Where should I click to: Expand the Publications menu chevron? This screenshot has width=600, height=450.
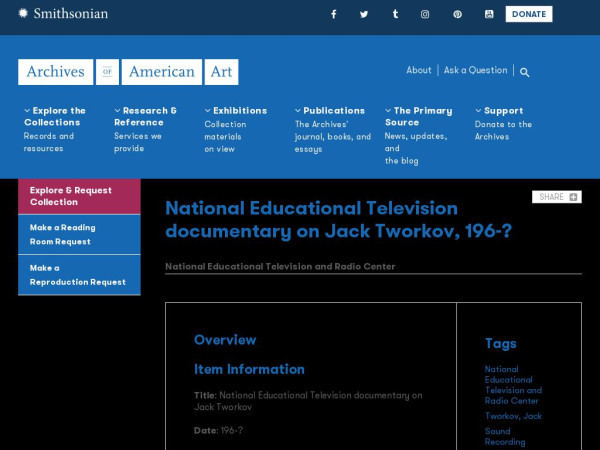(x=298, y=111)
